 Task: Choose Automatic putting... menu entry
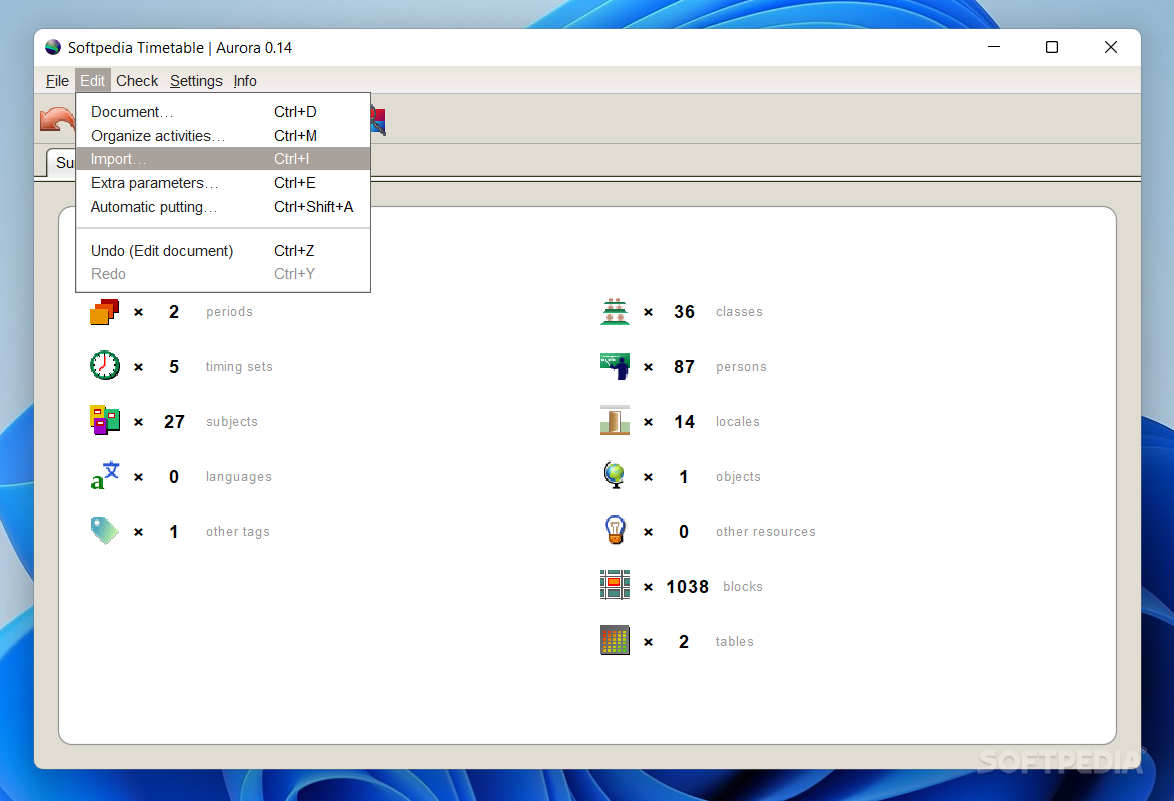(x=223, y=207)
